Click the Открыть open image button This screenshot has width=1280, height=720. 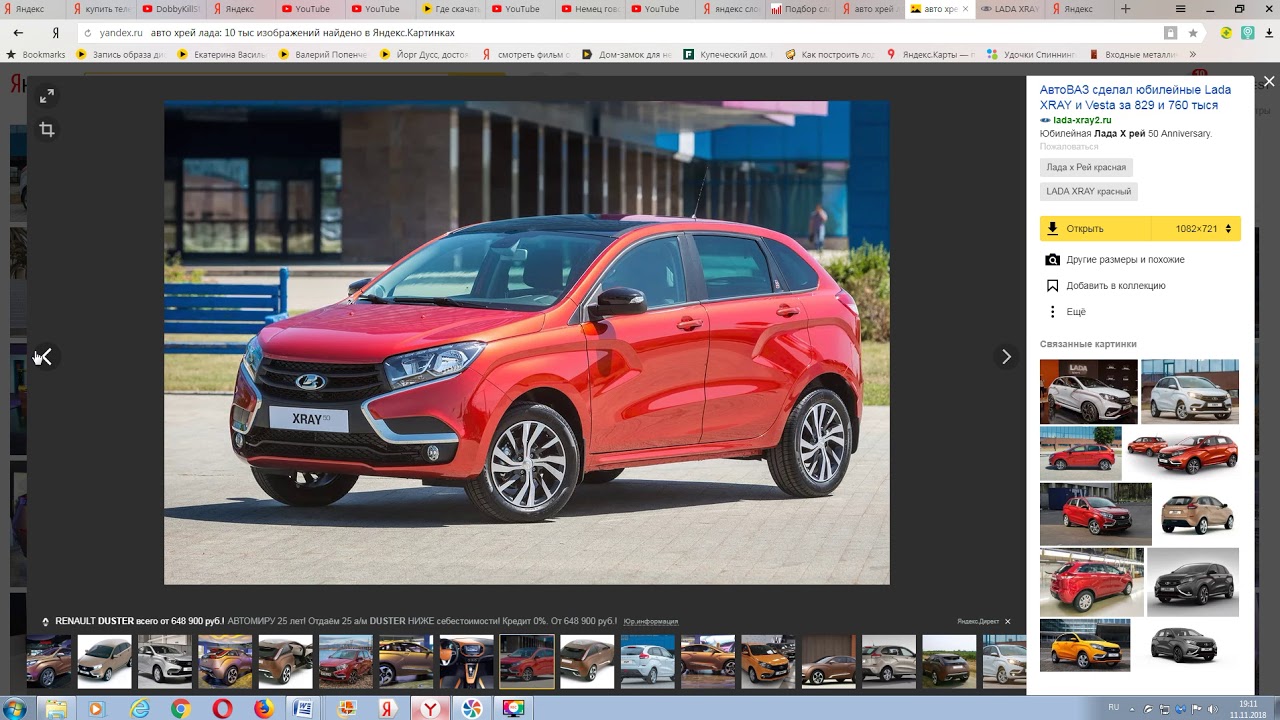tap(1096, 229)
